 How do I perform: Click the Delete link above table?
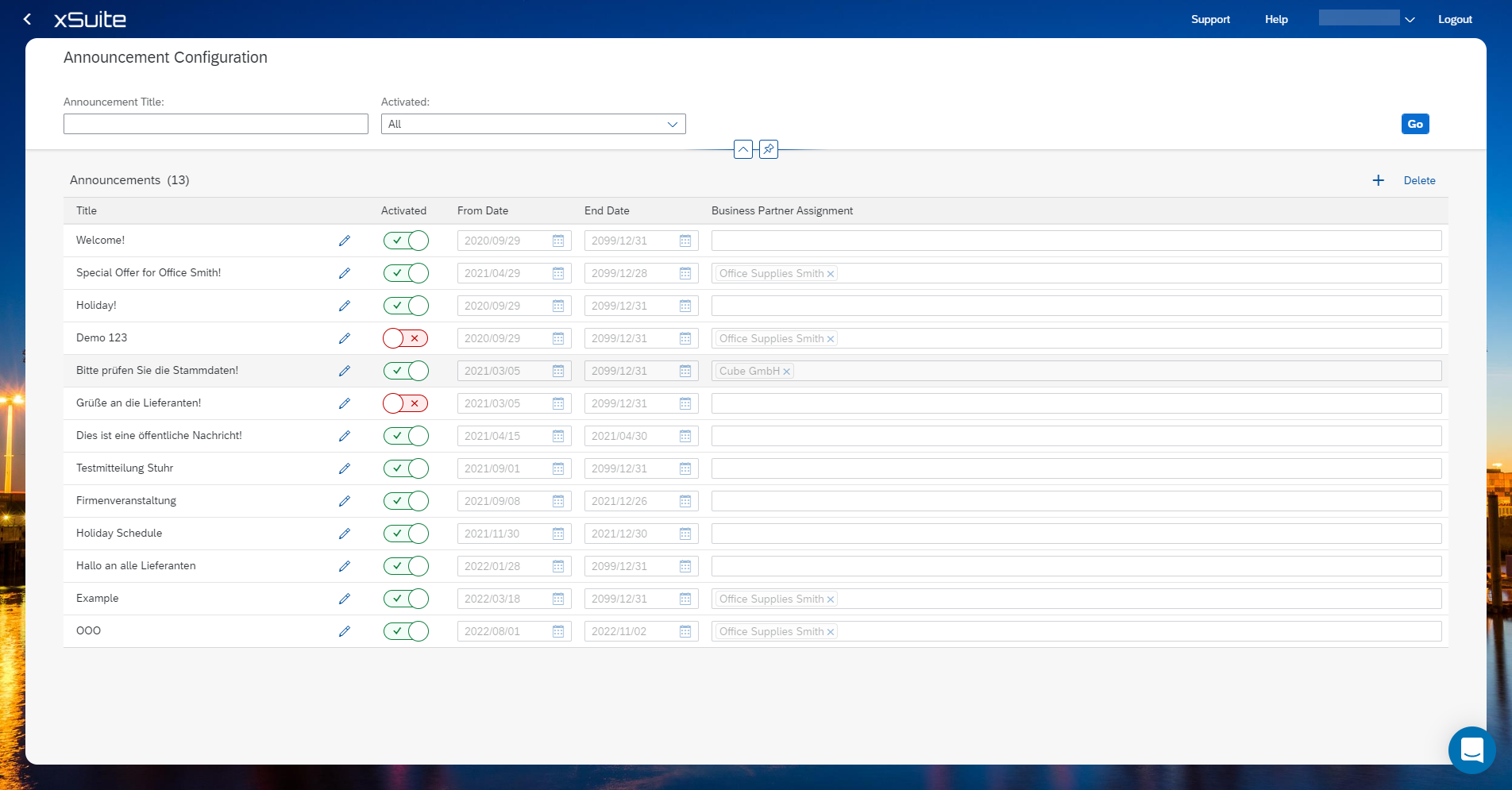pyautogui.click(x=1419, y=180)
